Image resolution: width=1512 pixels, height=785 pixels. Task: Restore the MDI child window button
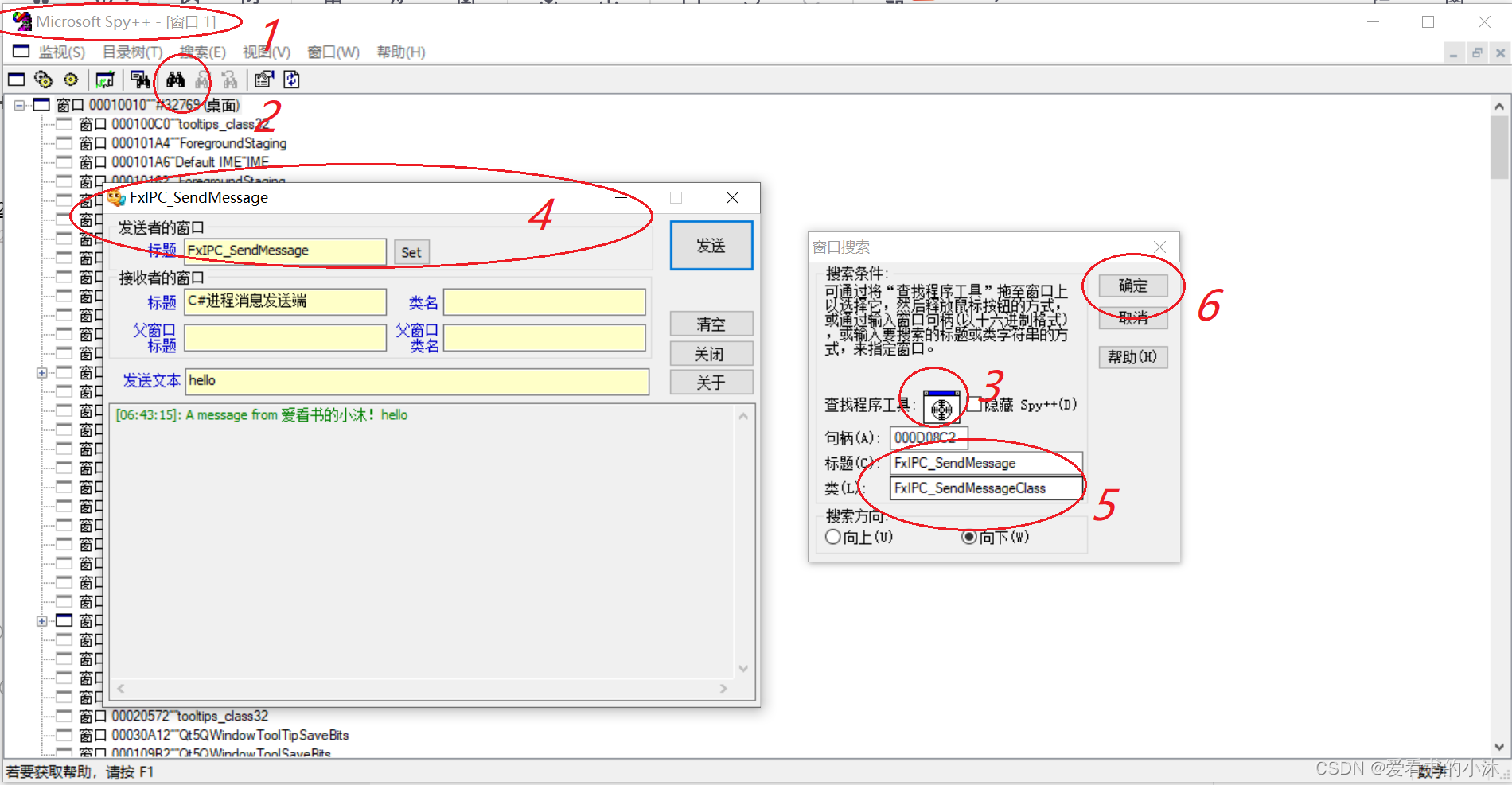(1477, 53)
